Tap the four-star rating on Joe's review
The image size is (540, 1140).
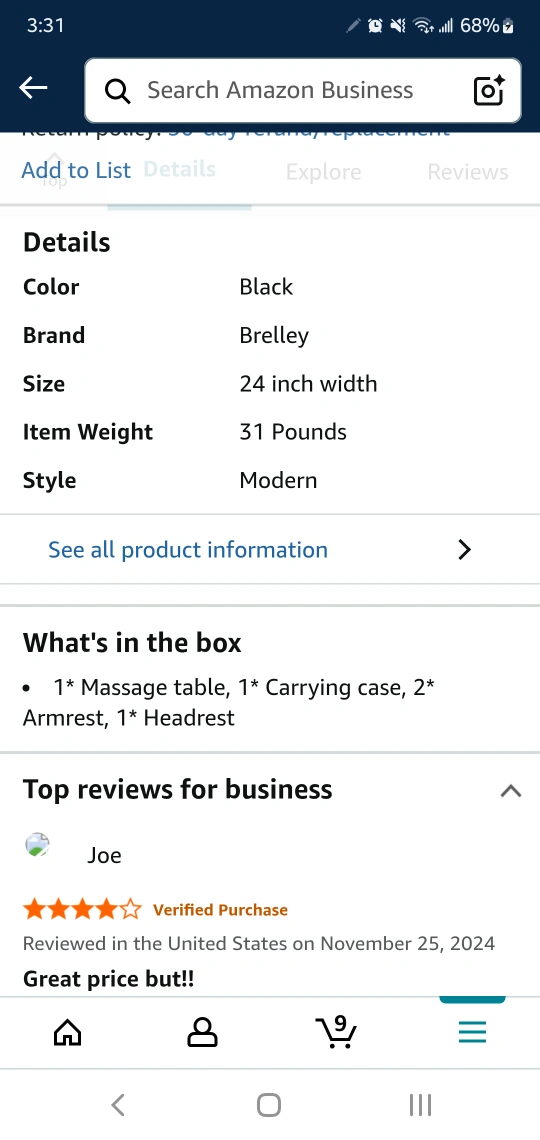(82, 909)
